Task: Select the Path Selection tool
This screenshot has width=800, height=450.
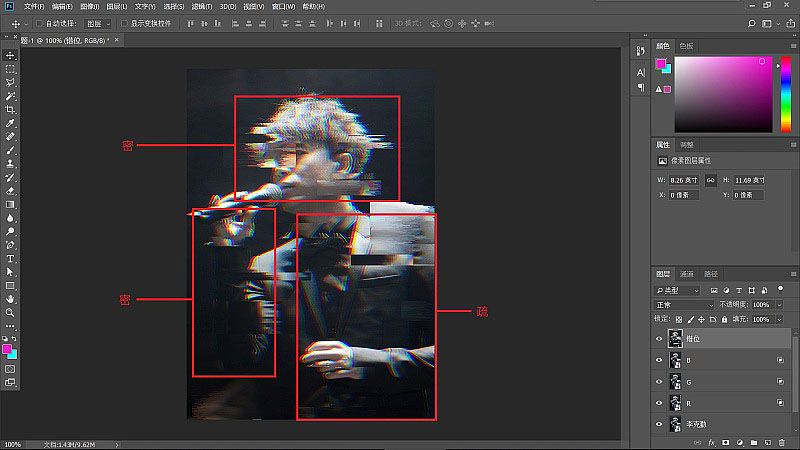Action: coord(10,272)
